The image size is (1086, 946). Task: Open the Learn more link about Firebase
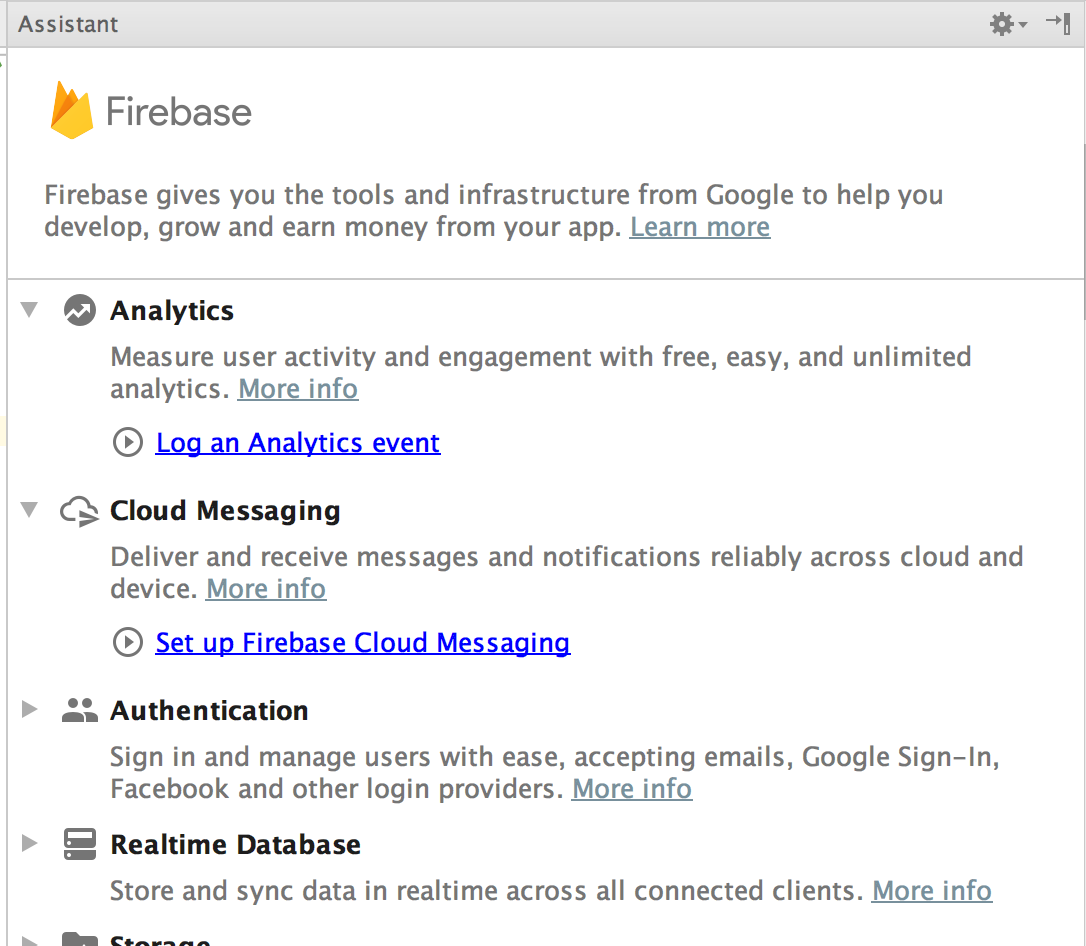click(x=700, y=227)
